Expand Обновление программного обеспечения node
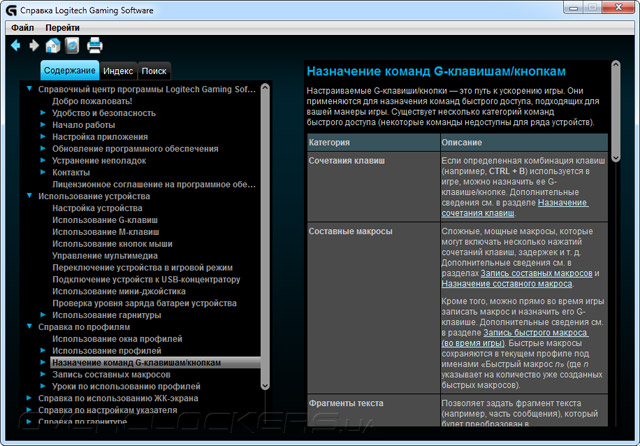The width and height of the screenshot is (640, 446). click(x=43, y=148)
